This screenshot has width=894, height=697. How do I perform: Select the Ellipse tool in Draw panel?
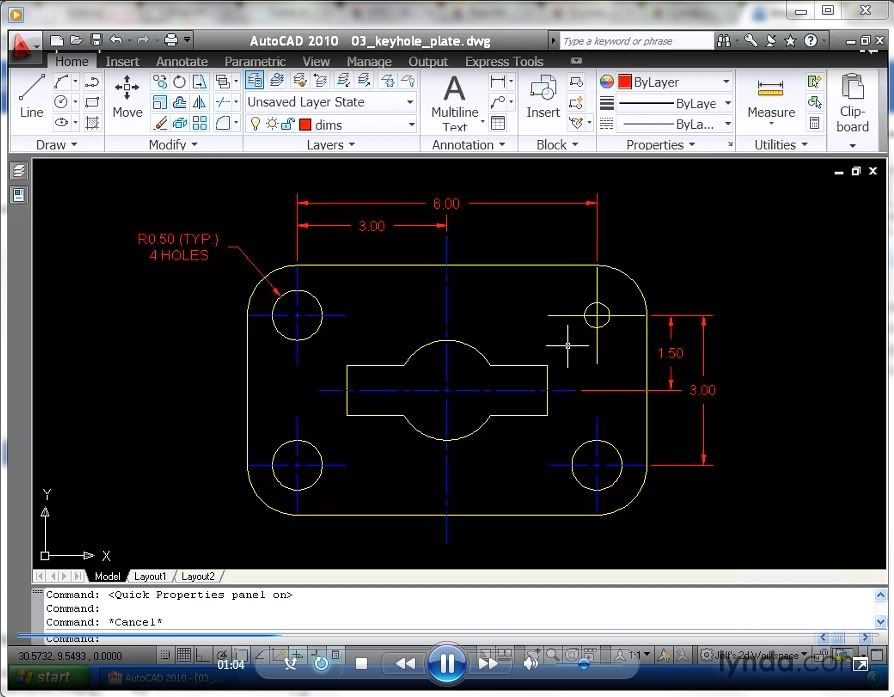(x=61, y=122)
